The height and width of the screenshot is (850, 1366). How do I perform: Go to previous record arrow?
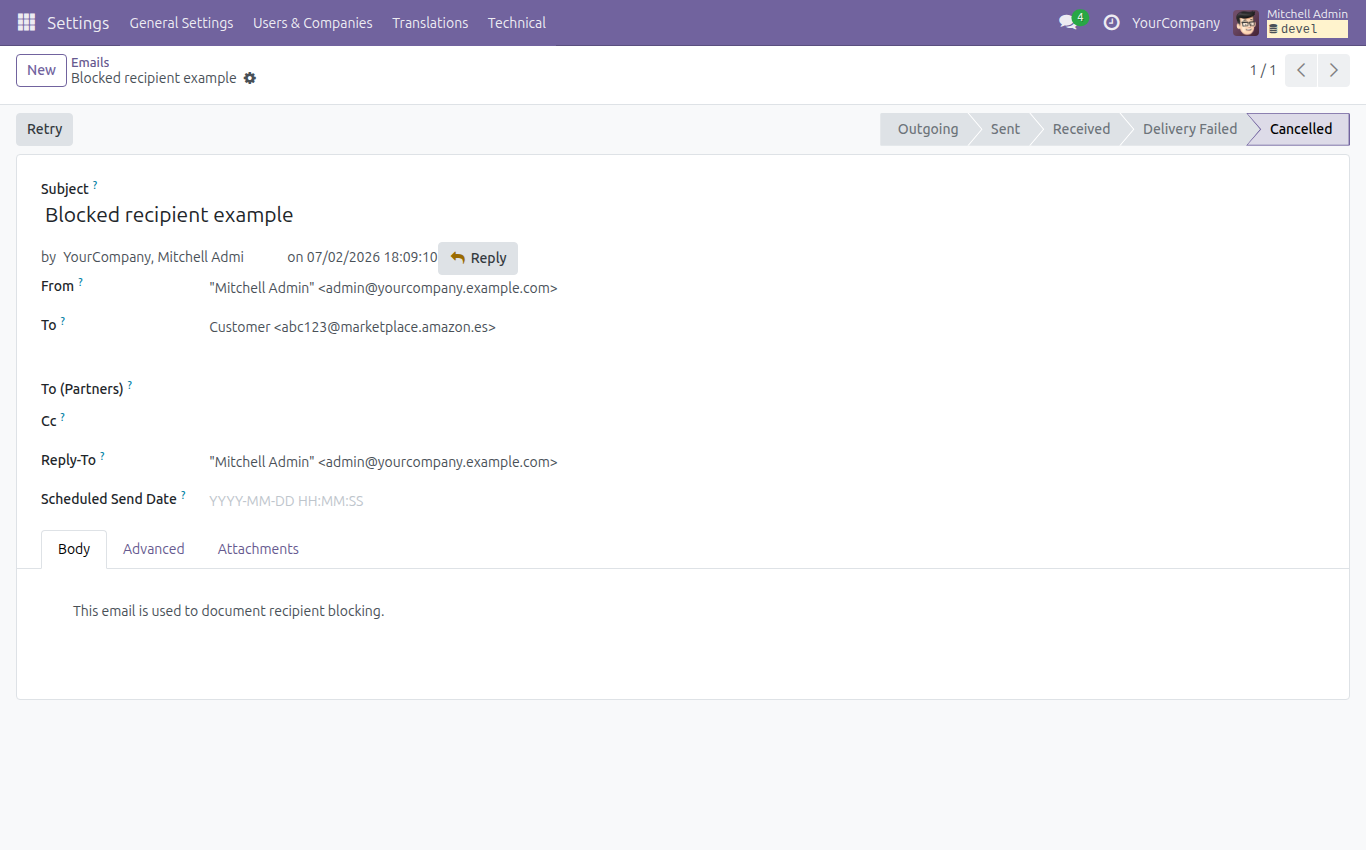[1301, 70]
